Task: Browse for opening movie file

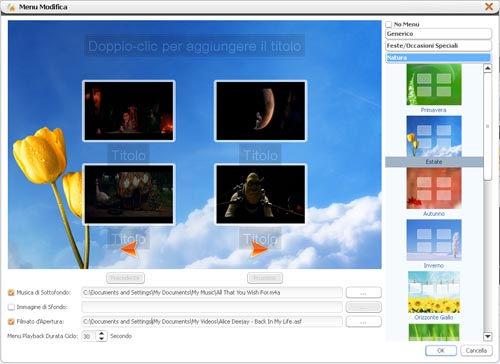Action: pos(363,322)
